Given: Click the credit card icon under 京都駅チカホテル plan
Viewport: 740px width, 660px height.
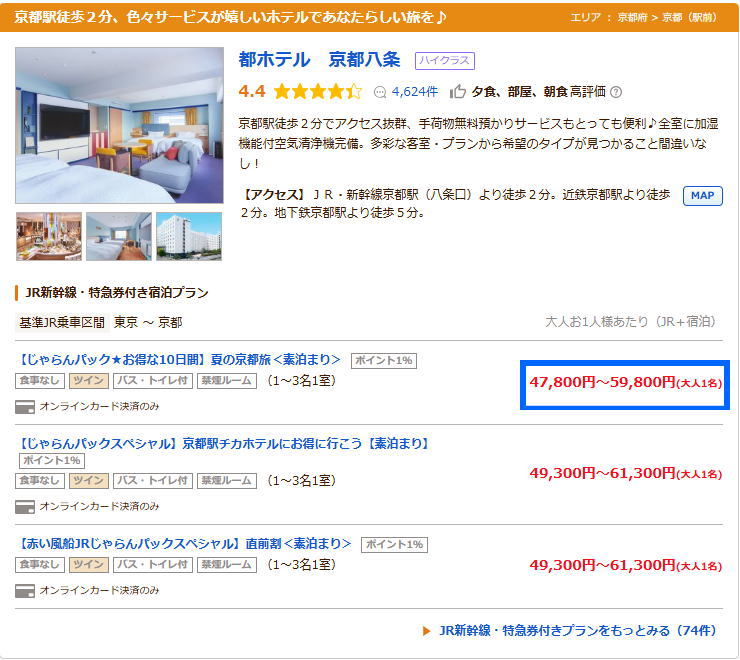Looking at the screenshot, I should click(x=25, y=507).
